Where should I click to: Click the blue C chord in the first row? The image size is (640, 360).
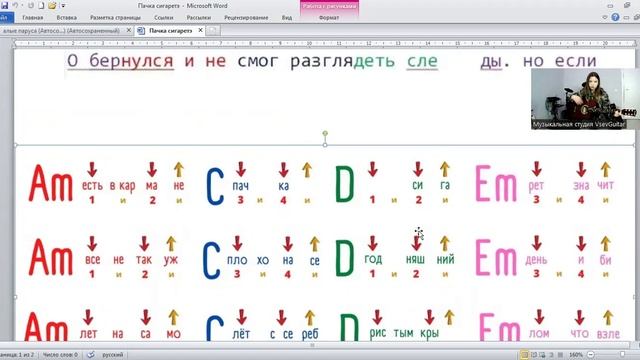coord(215,187)
